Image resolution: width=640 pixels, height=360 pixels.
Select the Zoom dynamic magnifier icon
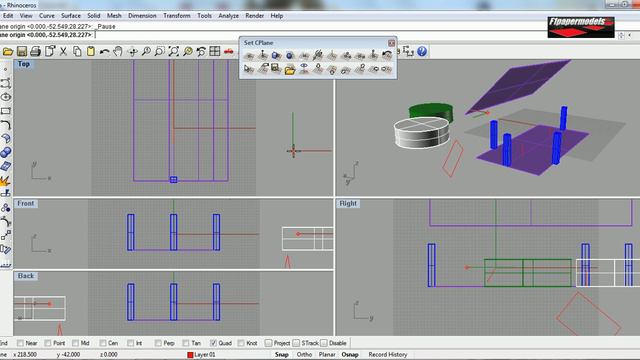146,51
